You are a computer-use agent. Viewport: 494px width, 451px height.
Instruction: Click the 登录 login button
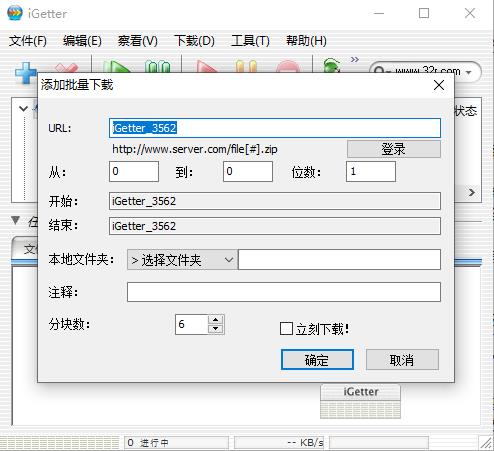coord(394,149)
